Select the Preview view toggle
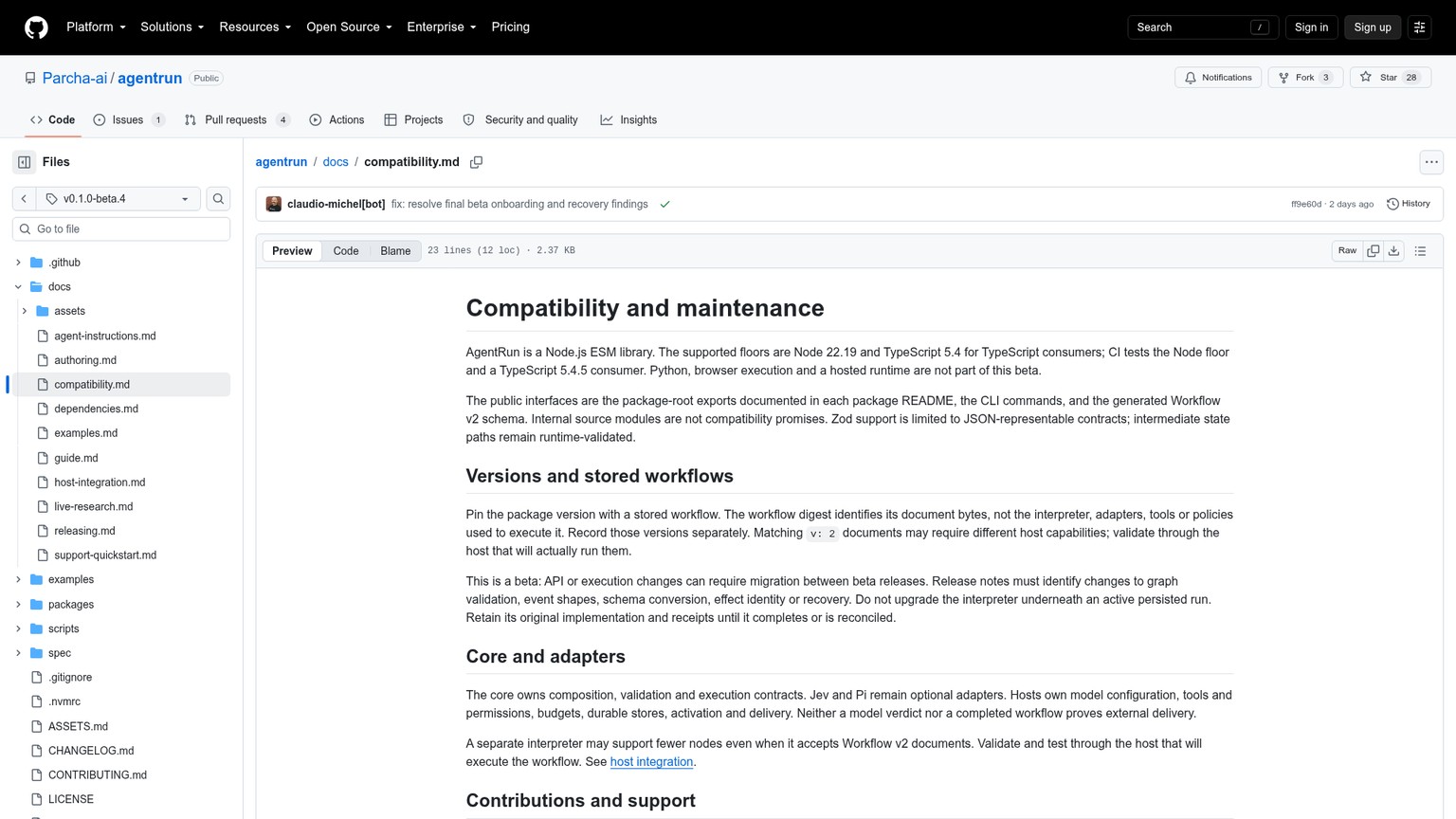 pos(292,251)
